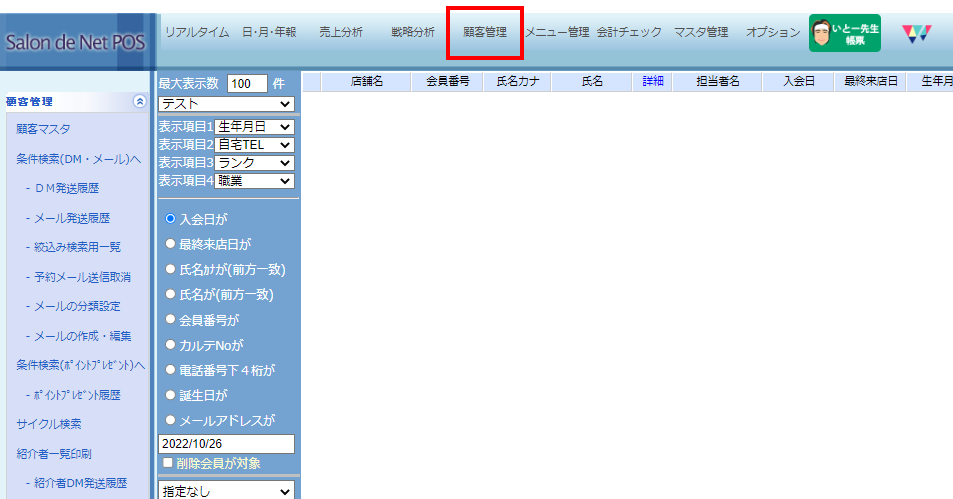Open the メール発送履歴 sidebar link
Image resolution: width=953 pixels, height=499 pixels.
(71, 218)
